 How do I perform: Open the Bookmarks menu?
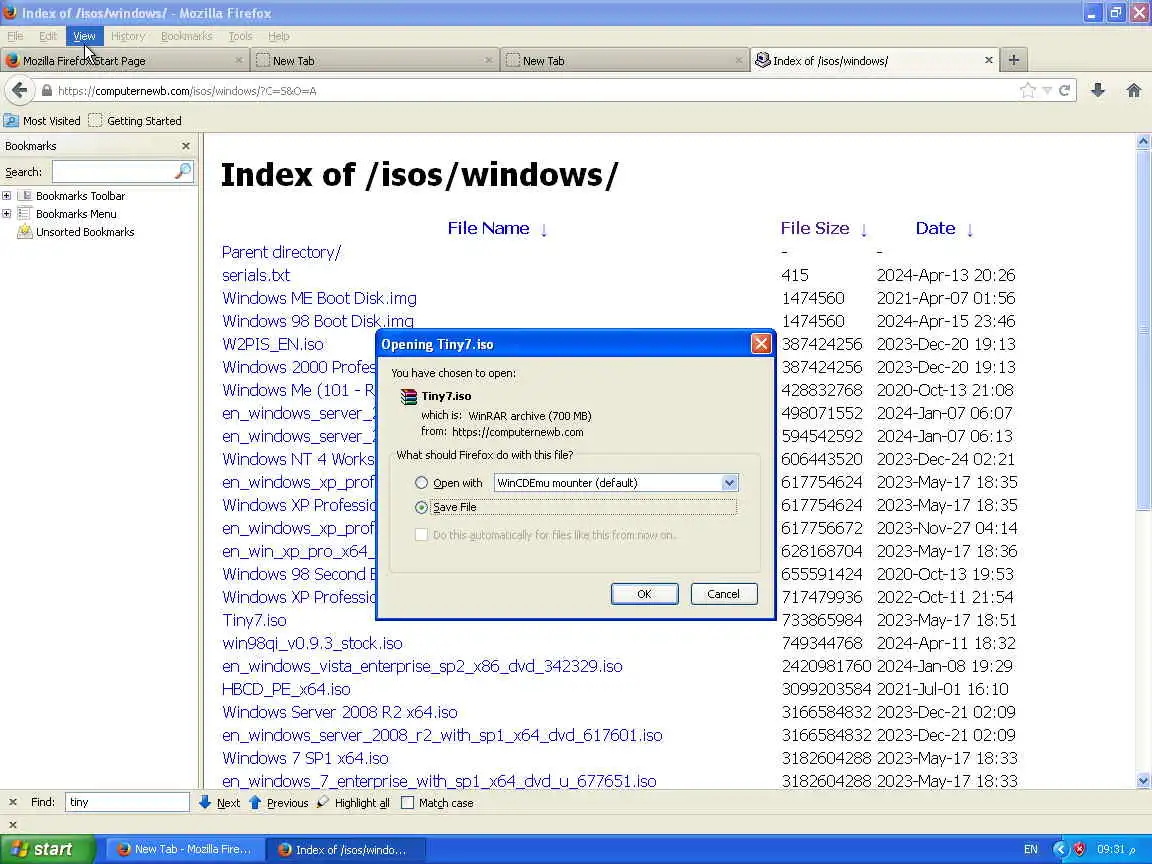(x=187, y=36)
